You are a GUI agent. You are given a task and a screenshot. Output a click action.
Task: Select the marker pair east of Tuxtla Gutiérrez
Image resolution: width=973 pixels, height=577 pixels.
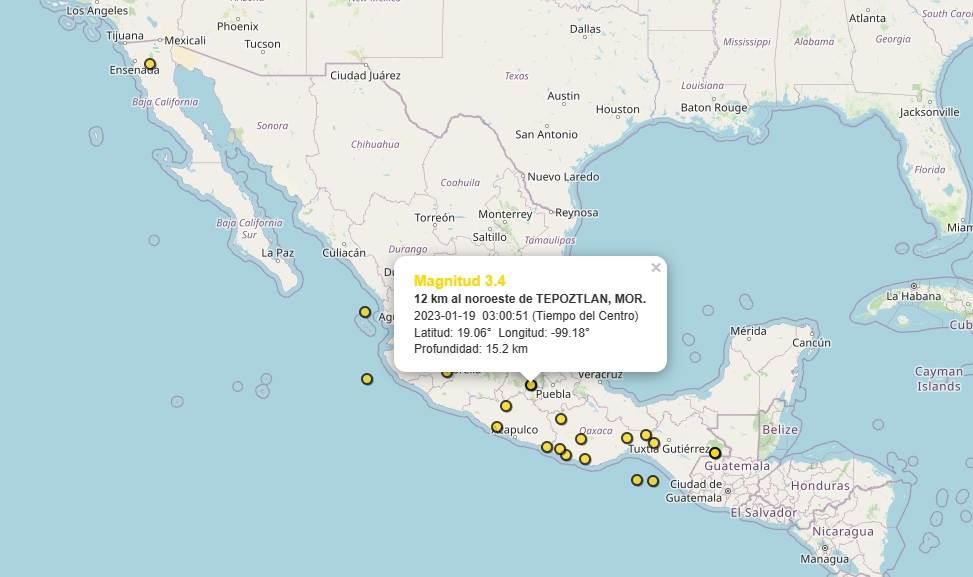[650, 438]
